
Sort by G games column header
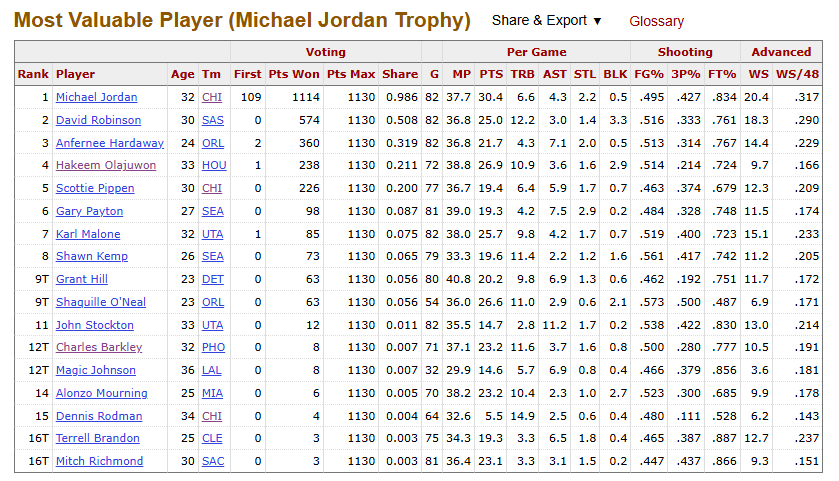click(434, 74)
